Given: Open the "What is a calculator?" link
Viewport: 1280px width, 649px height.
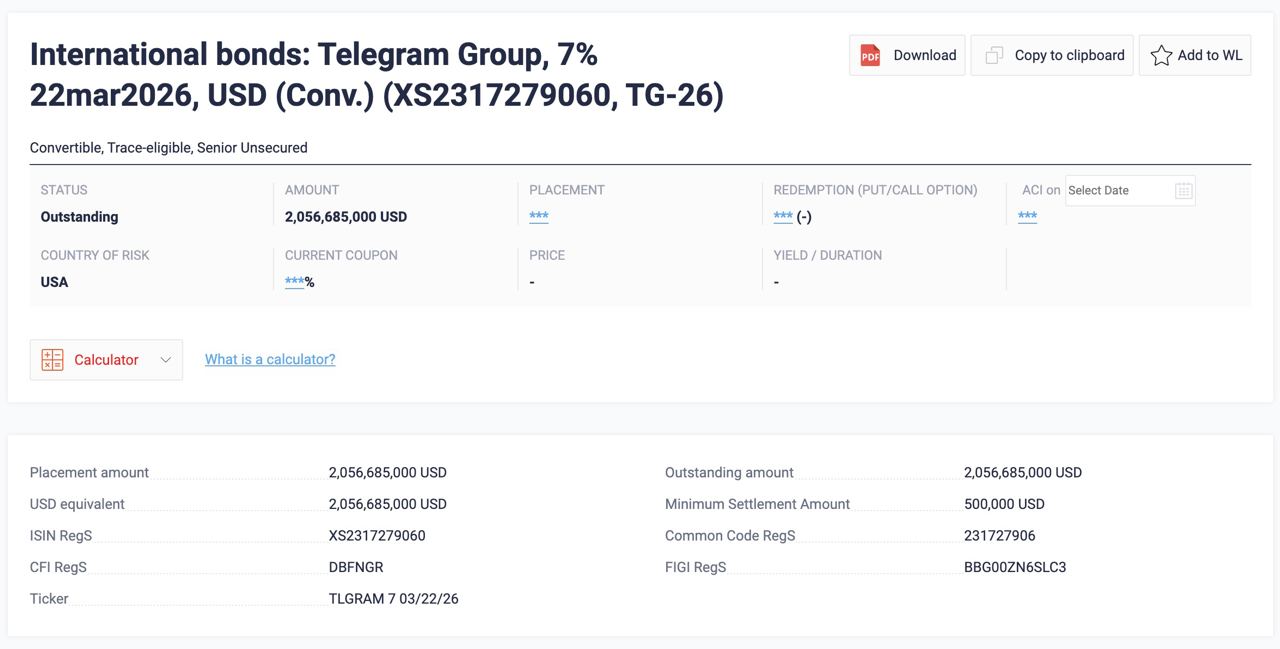Looking at the screenshot, I should [x=270, y=360].
